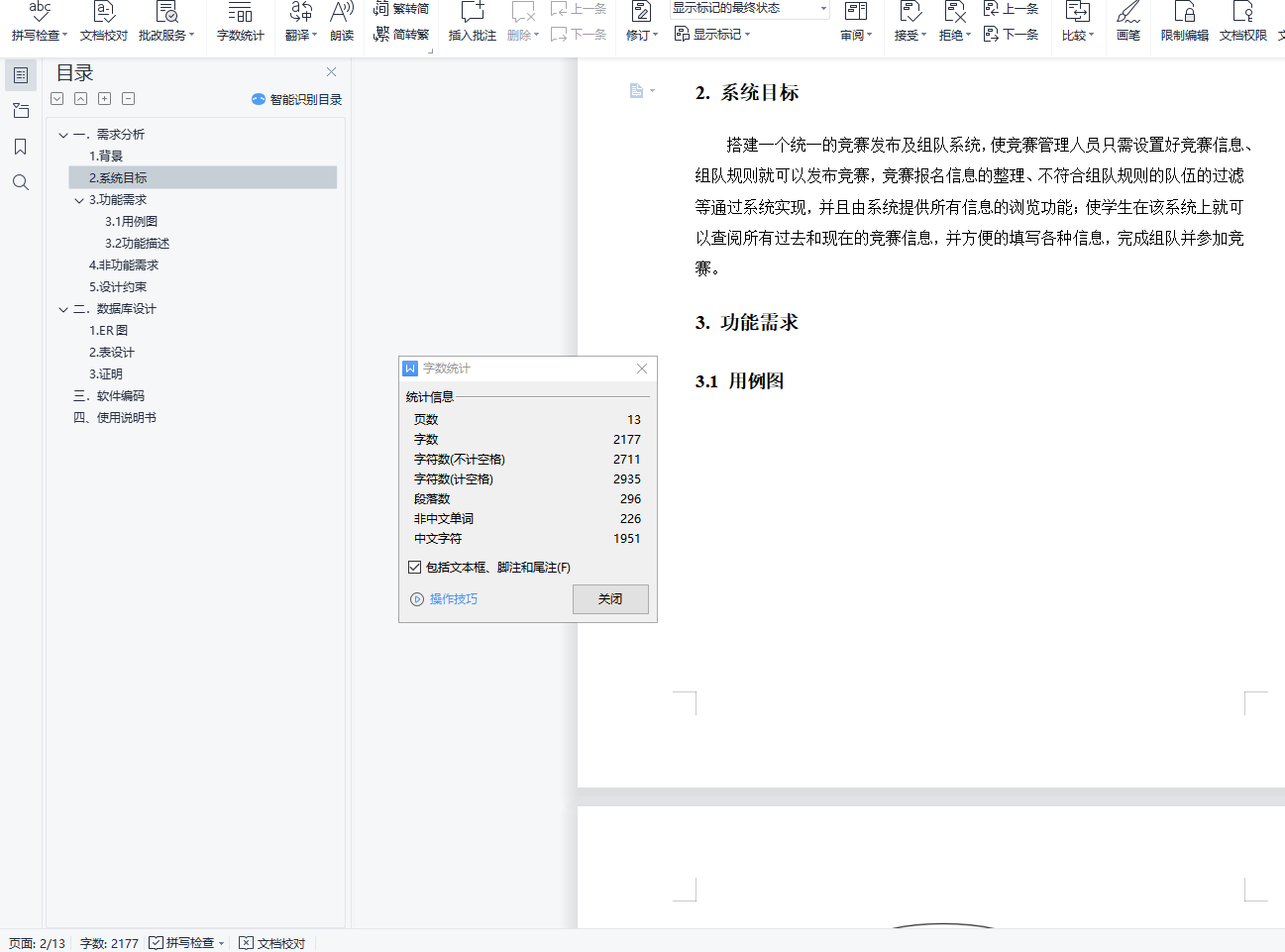Click the correction service (批改服务) icon
Viewport: 1285px width, 952px height.
(x=166, y=12)
